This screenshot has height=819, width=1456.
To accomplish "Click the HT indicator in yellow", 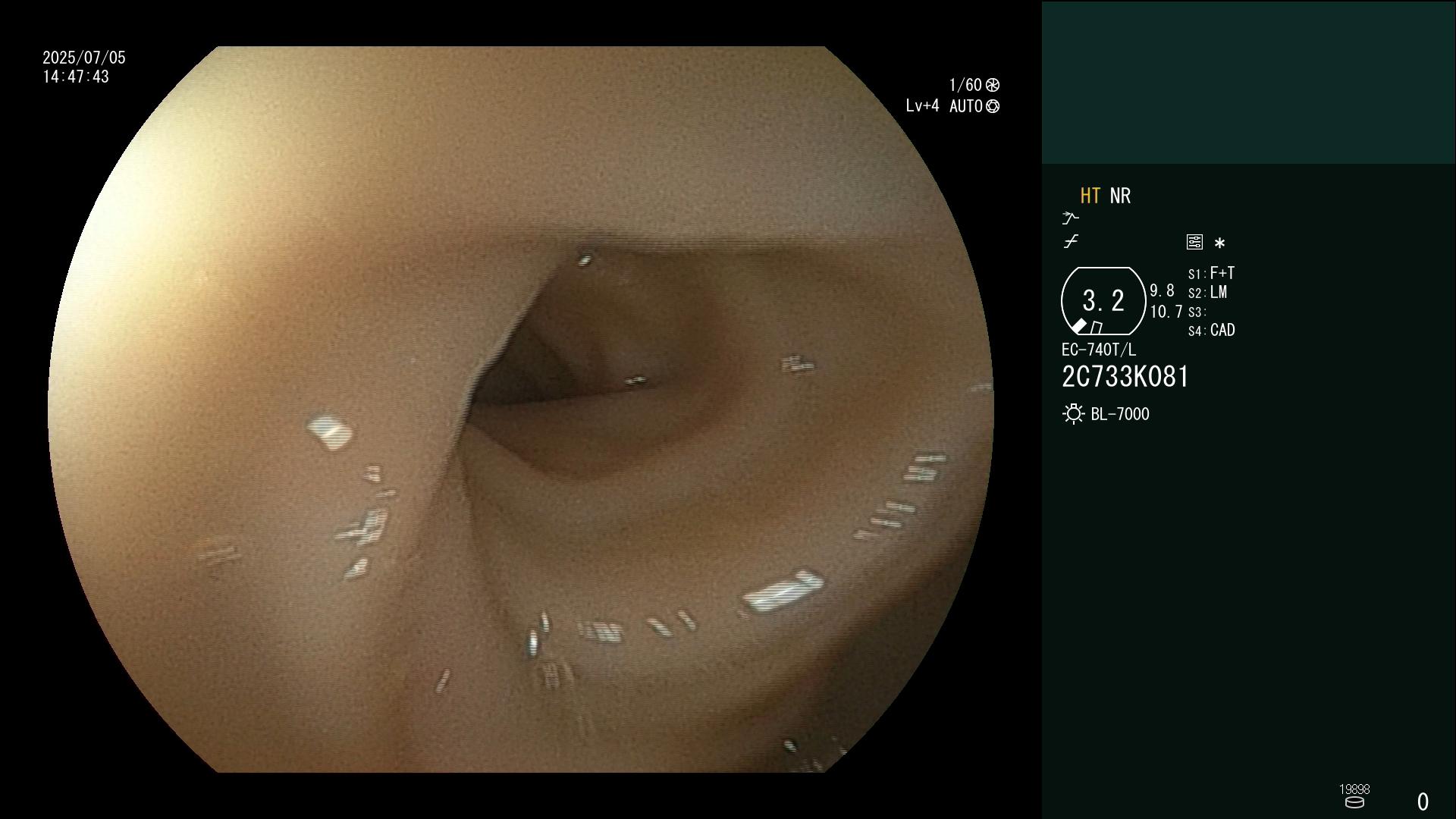I will coord(1090,196).
